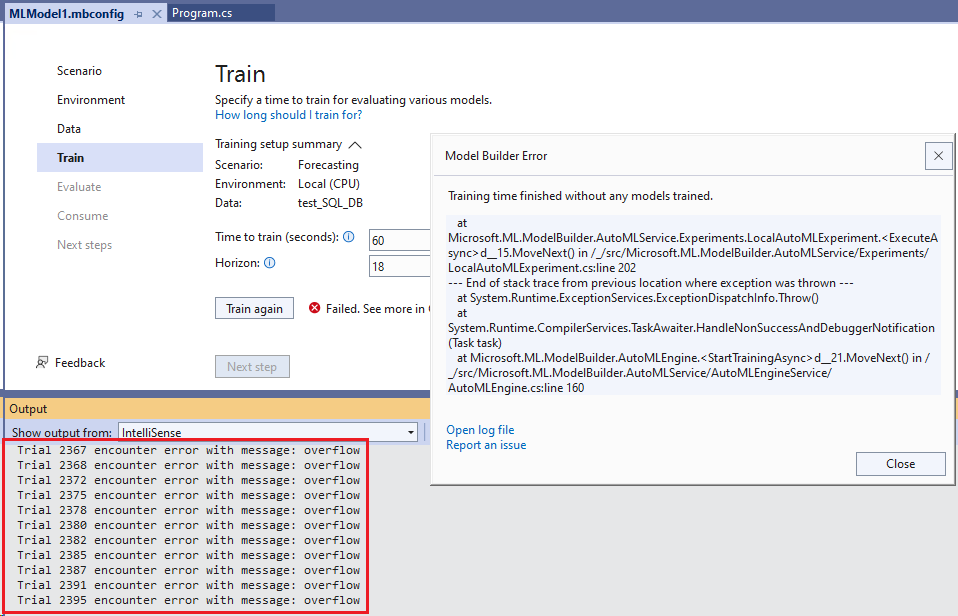958x616 pixels.
Task: Switch to the Program.cs tab
Action: pos(202,13)
